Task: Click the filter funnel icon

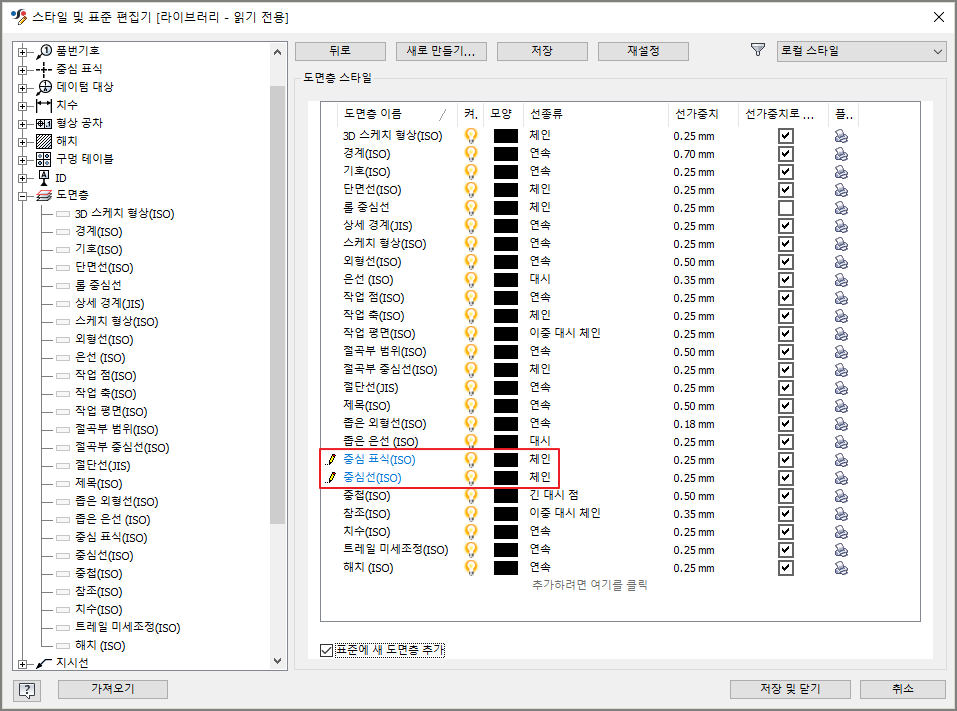Action: tap(757, 50)
